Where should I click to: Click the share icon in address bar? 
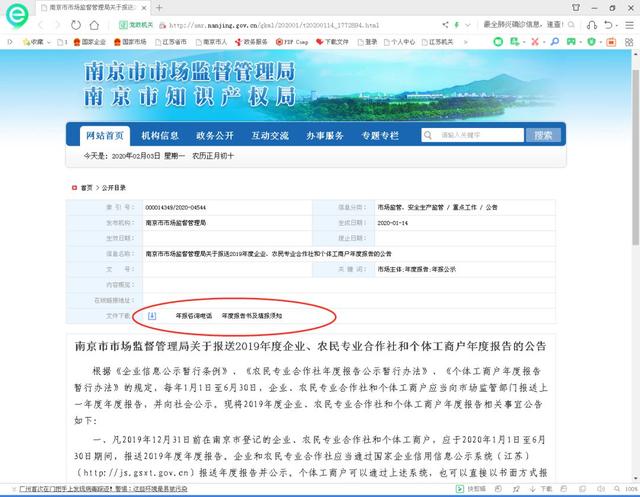pyautogui.click(x=445, y=25)
